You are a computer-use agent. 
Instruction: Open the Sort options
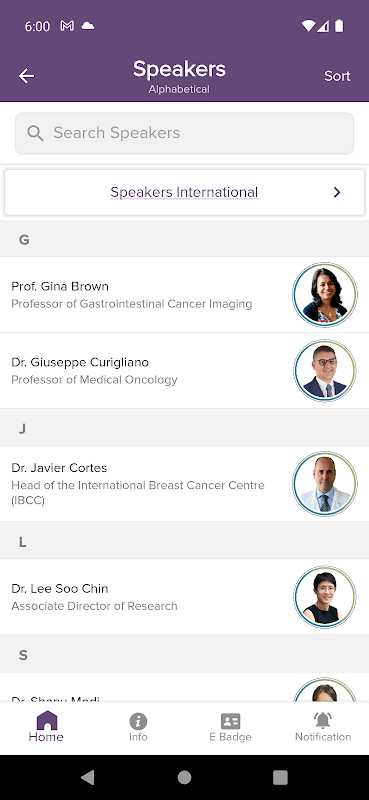point(337,76)
